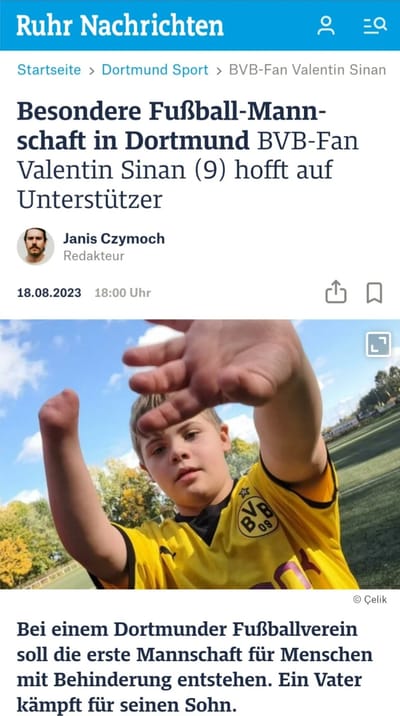Go to the Startseite breadcrumb

point(49,70)
